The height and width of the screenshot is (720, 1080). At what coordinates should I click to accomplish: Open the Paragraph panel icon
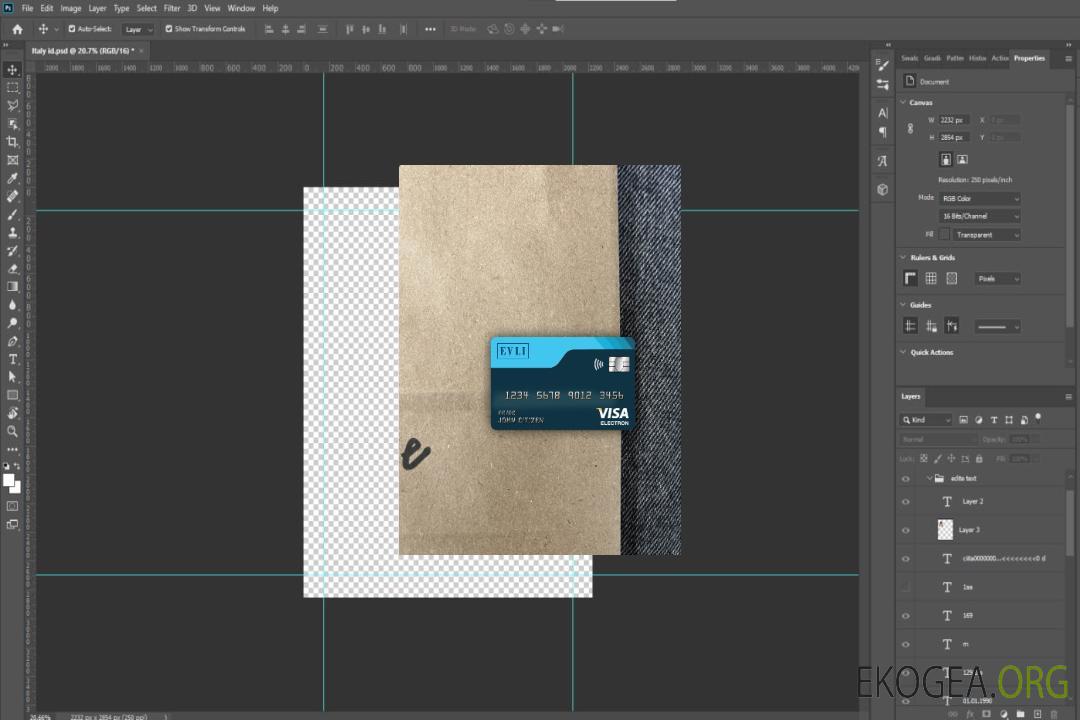[883, 132]
